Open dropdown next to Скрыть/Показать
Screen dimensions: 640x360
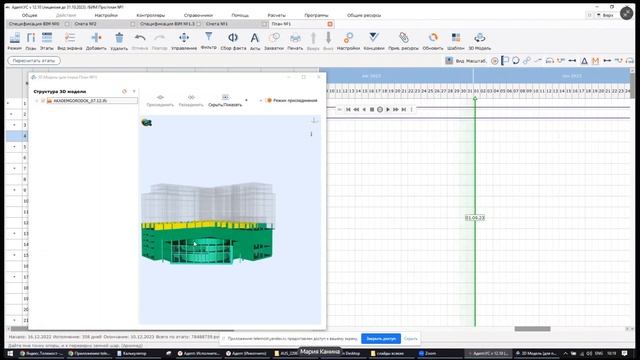point(246,100)
